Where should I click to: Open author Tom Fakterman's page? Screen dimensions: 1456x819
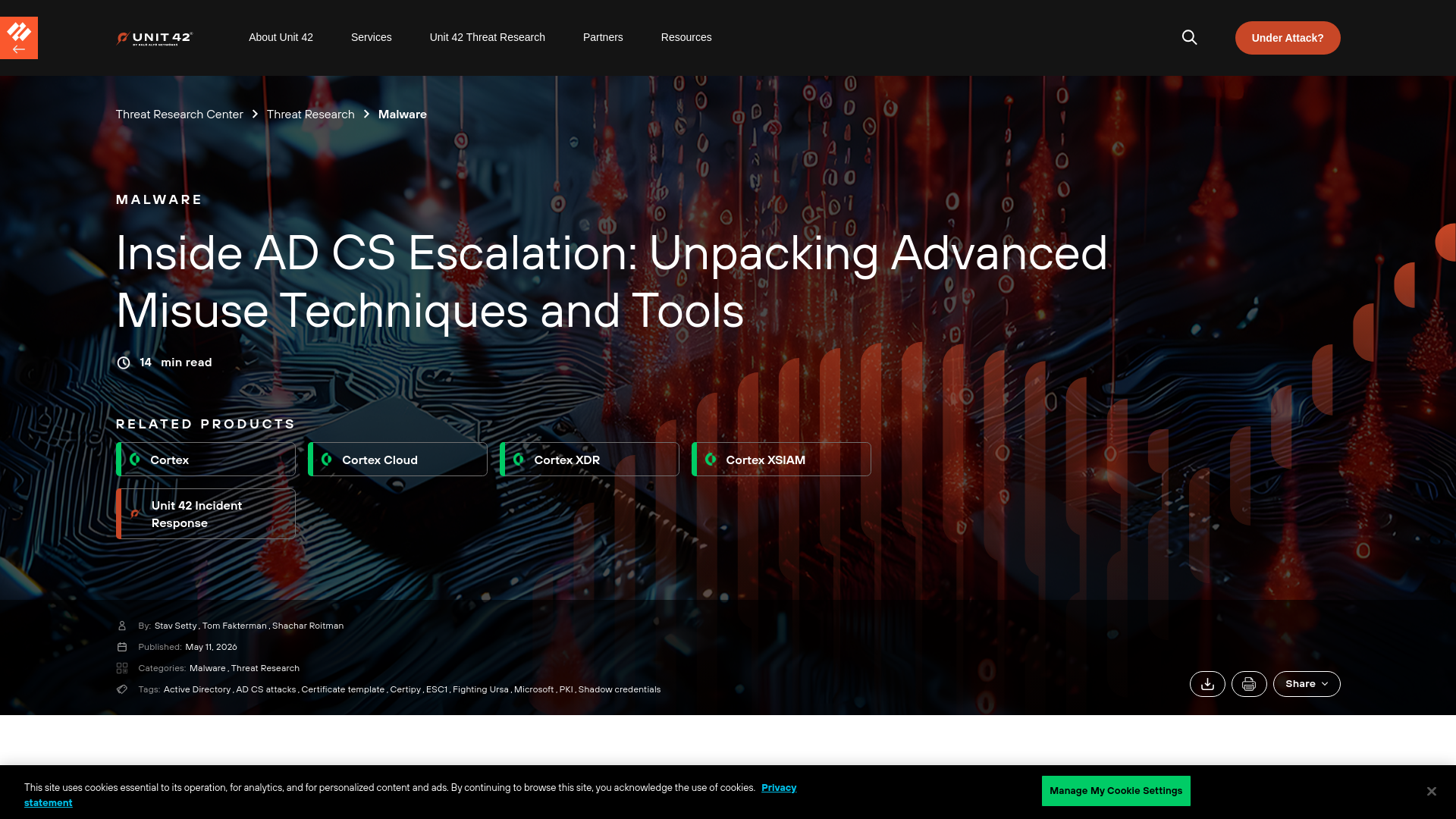click(x=234, y=626)
